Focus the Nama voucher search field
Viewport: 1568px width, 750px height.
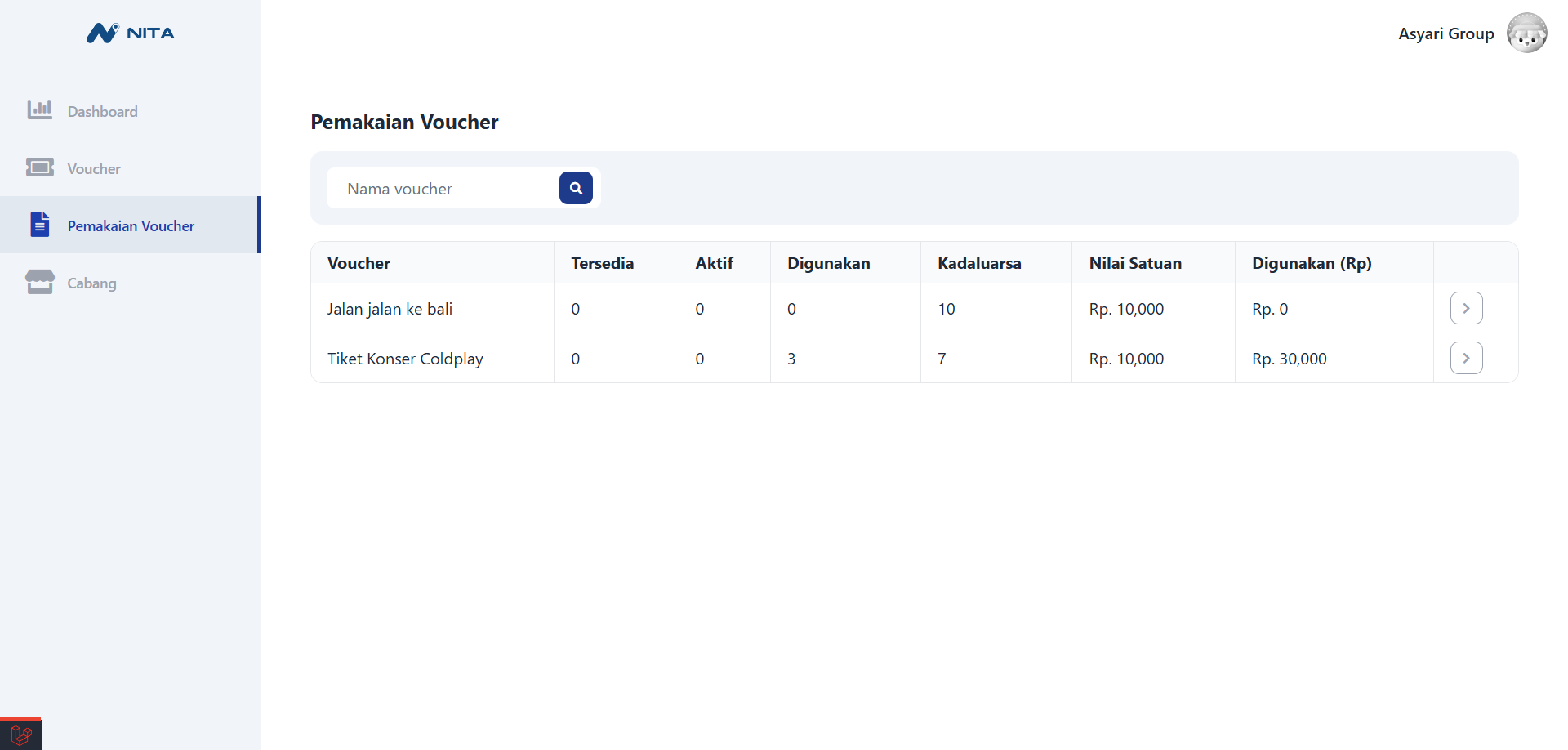coord(443,188)
